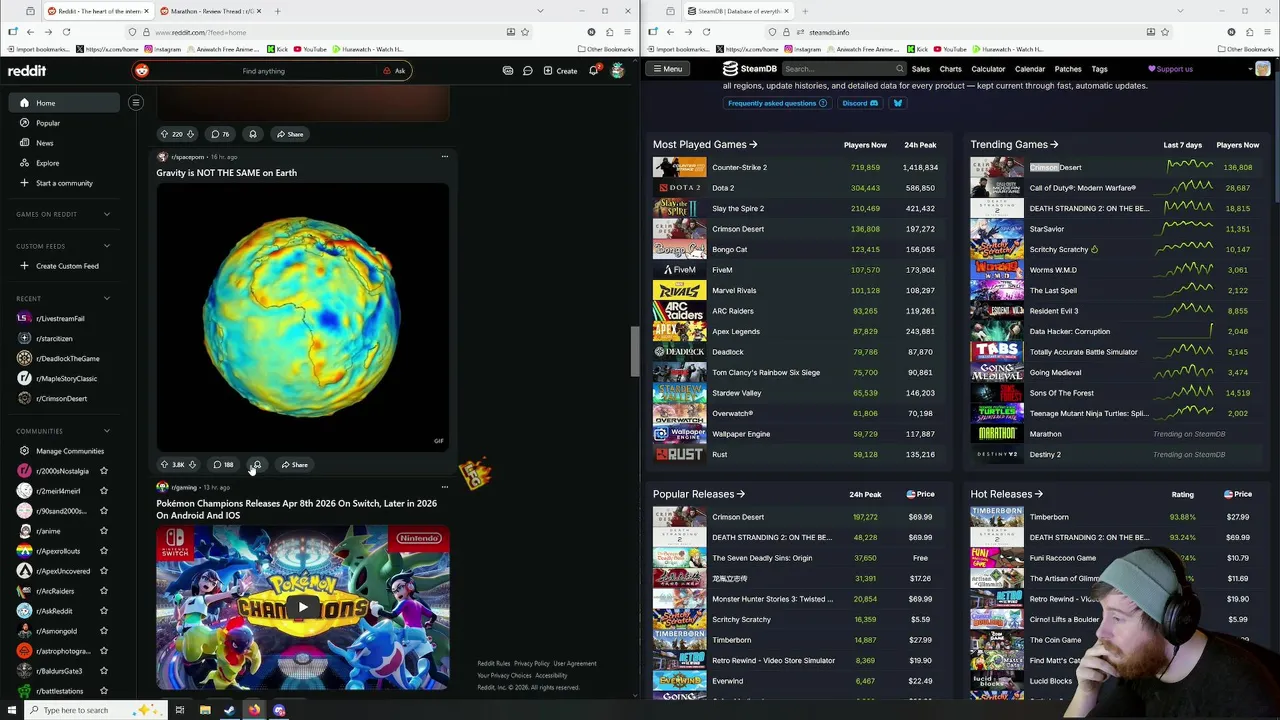Screen dimensions: 1280x720
Task: Click the Reddit Create post button
Action: pyautogui.click(x=560, y=71)
